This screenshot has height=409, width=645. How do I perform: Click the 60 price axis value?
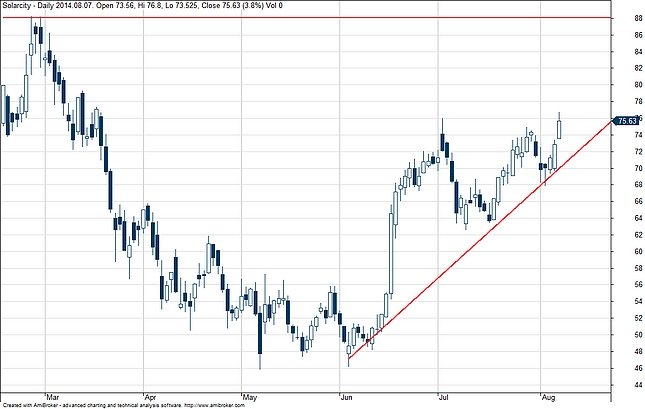point(638,251)
